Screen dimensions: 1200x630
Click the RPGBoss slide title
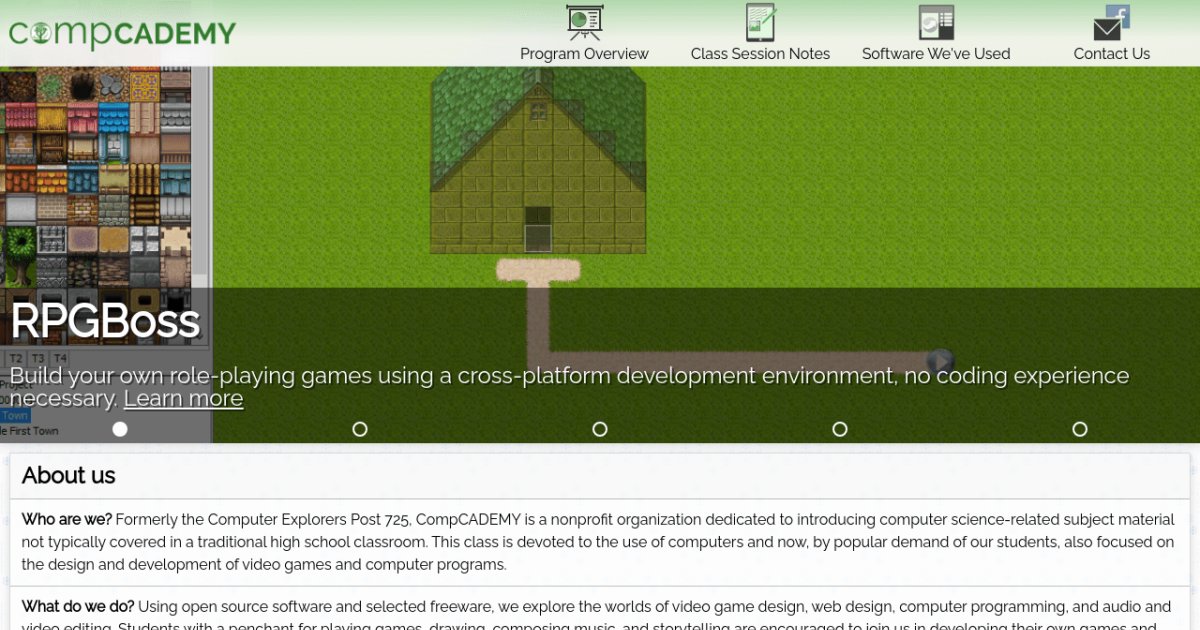[x=105, y=321]
